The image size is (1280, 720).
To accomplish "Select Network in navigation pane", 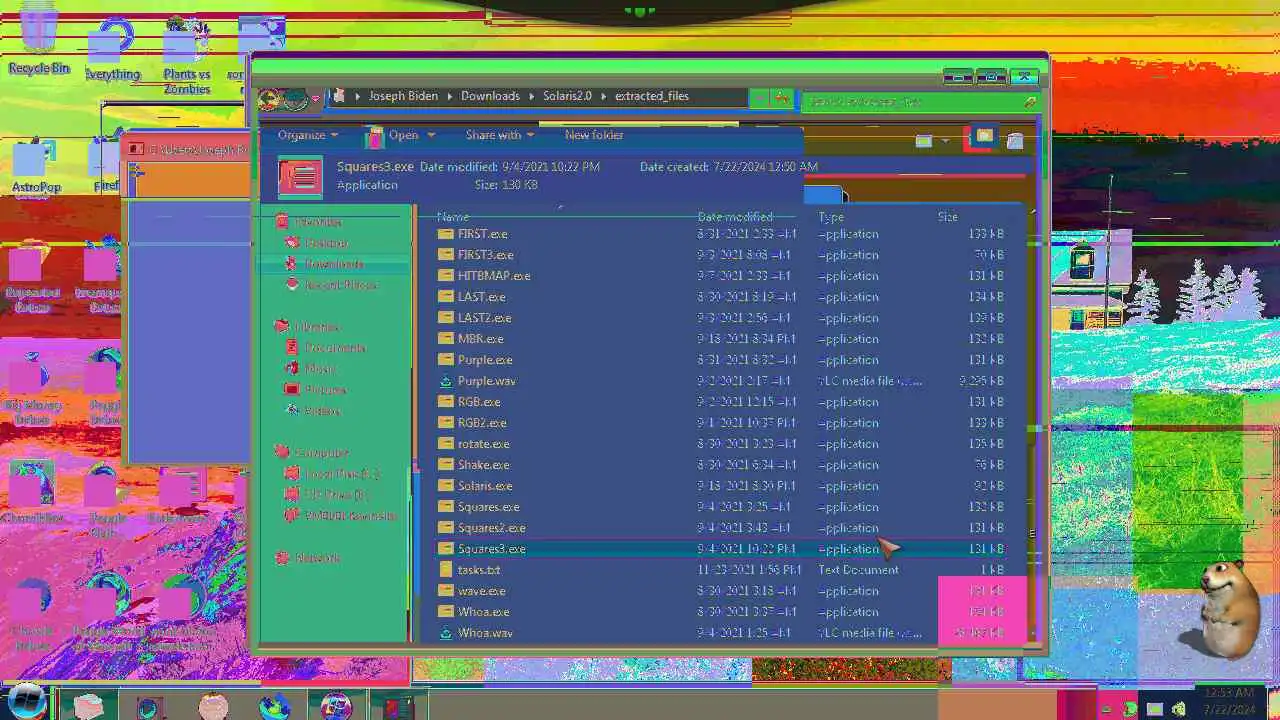I will [308, 558].
